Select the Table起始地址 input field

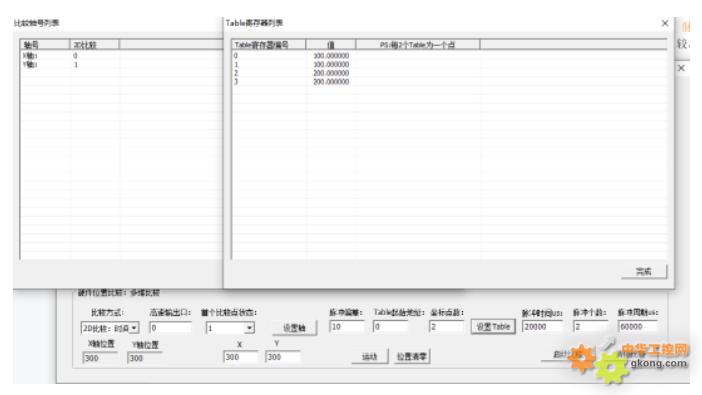click(x=390, y=326)
